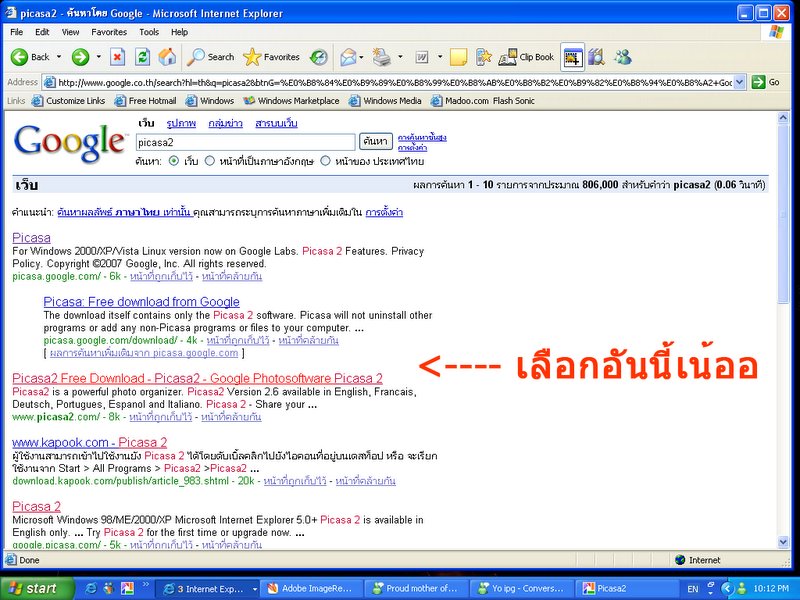
Task: Click inside the address bar URL
Action: tap(394, 82)
